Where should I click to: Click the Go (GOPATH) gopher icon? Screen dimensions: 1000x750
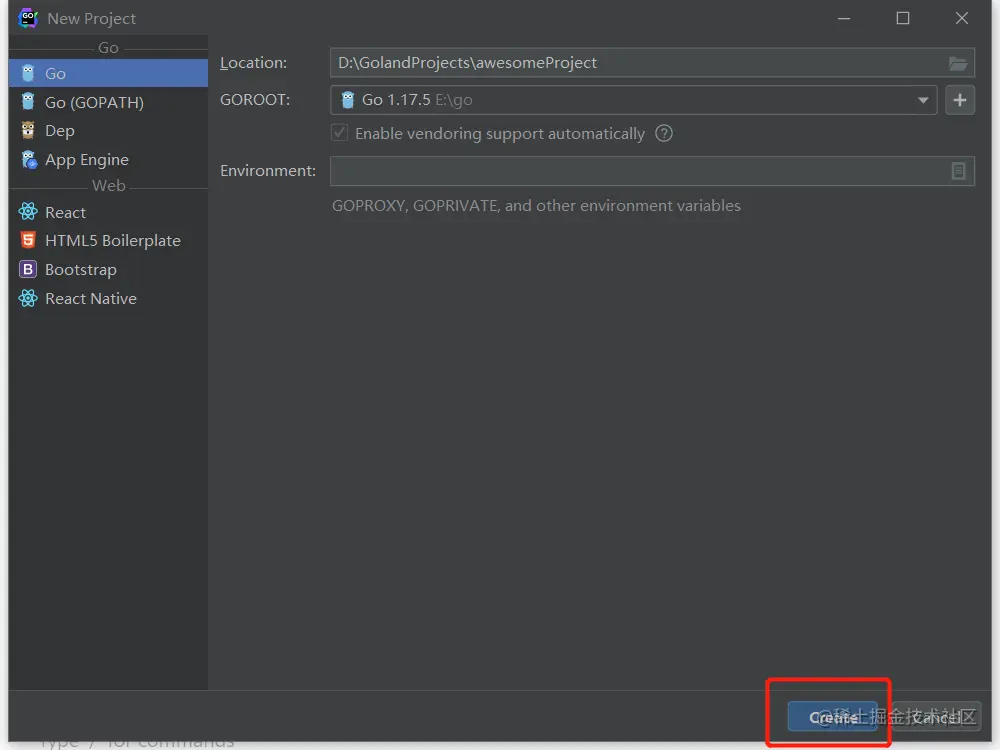[28, 101]
